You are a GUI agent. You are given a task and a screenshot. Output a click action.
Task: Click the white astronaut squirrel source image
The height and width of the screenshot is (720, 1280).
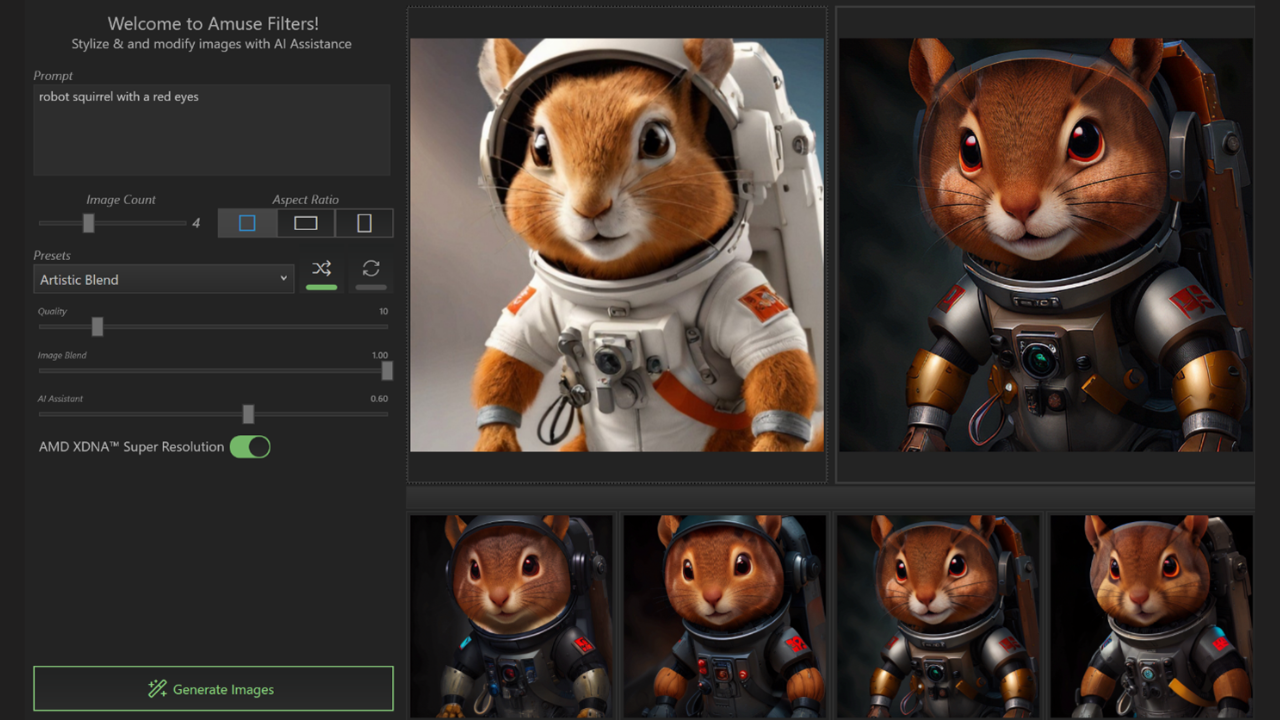pos(617,245)
